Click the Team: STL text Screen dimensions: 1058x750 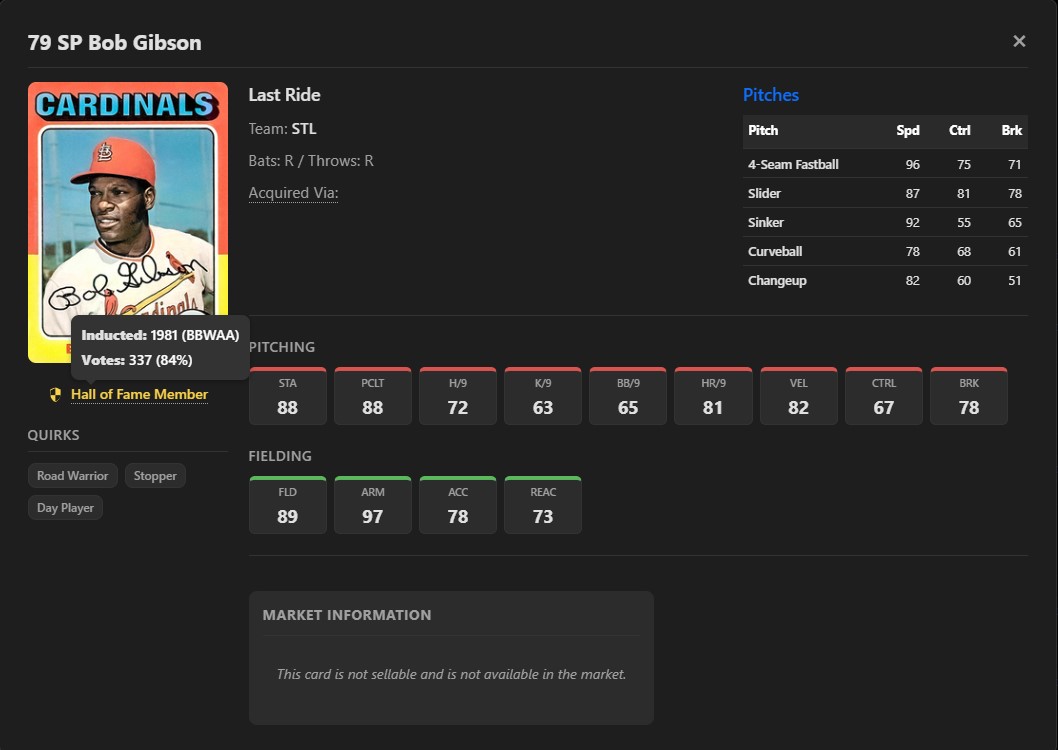[x=282, y=129]
